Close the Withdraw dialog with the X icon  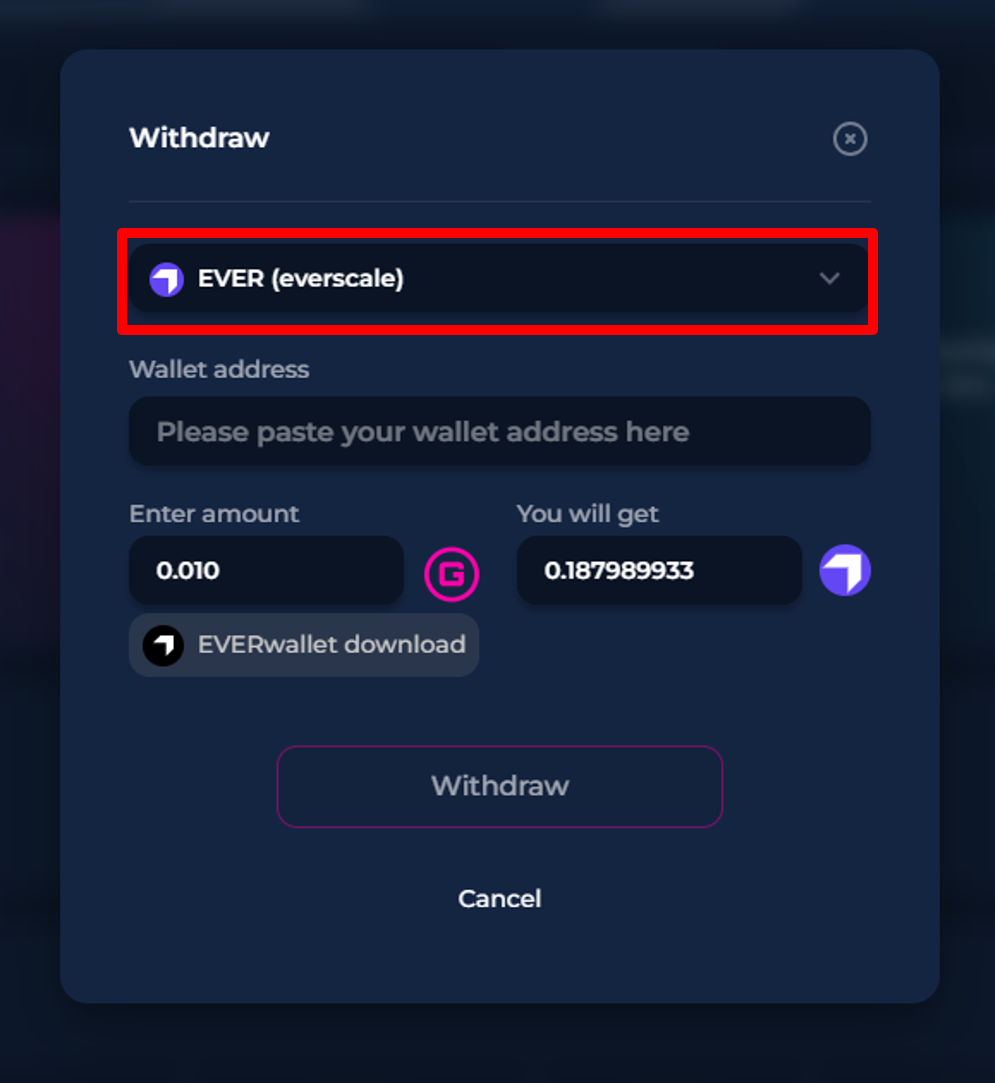[849, 139]
